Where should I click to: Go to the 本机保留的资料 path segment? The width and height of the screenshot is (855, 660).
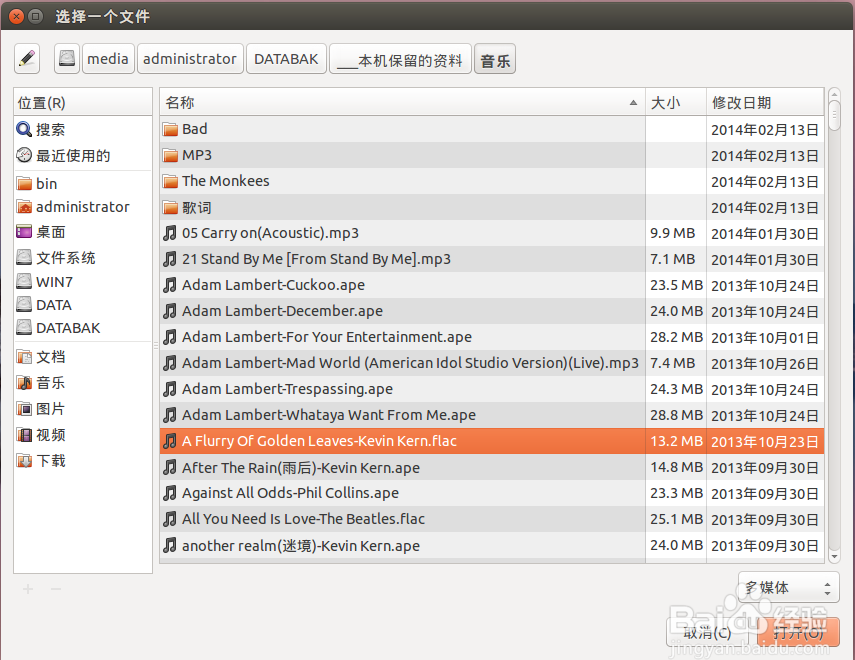point(400,58)
